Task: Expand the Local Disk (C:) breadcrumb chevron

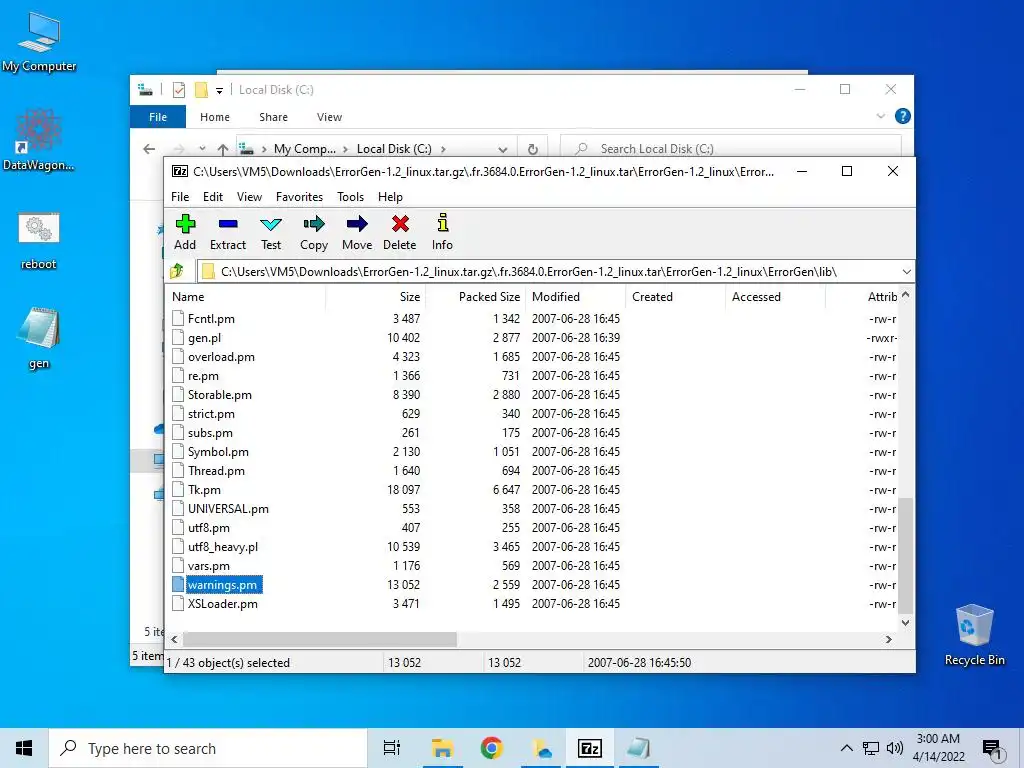Action: point(443,149)
